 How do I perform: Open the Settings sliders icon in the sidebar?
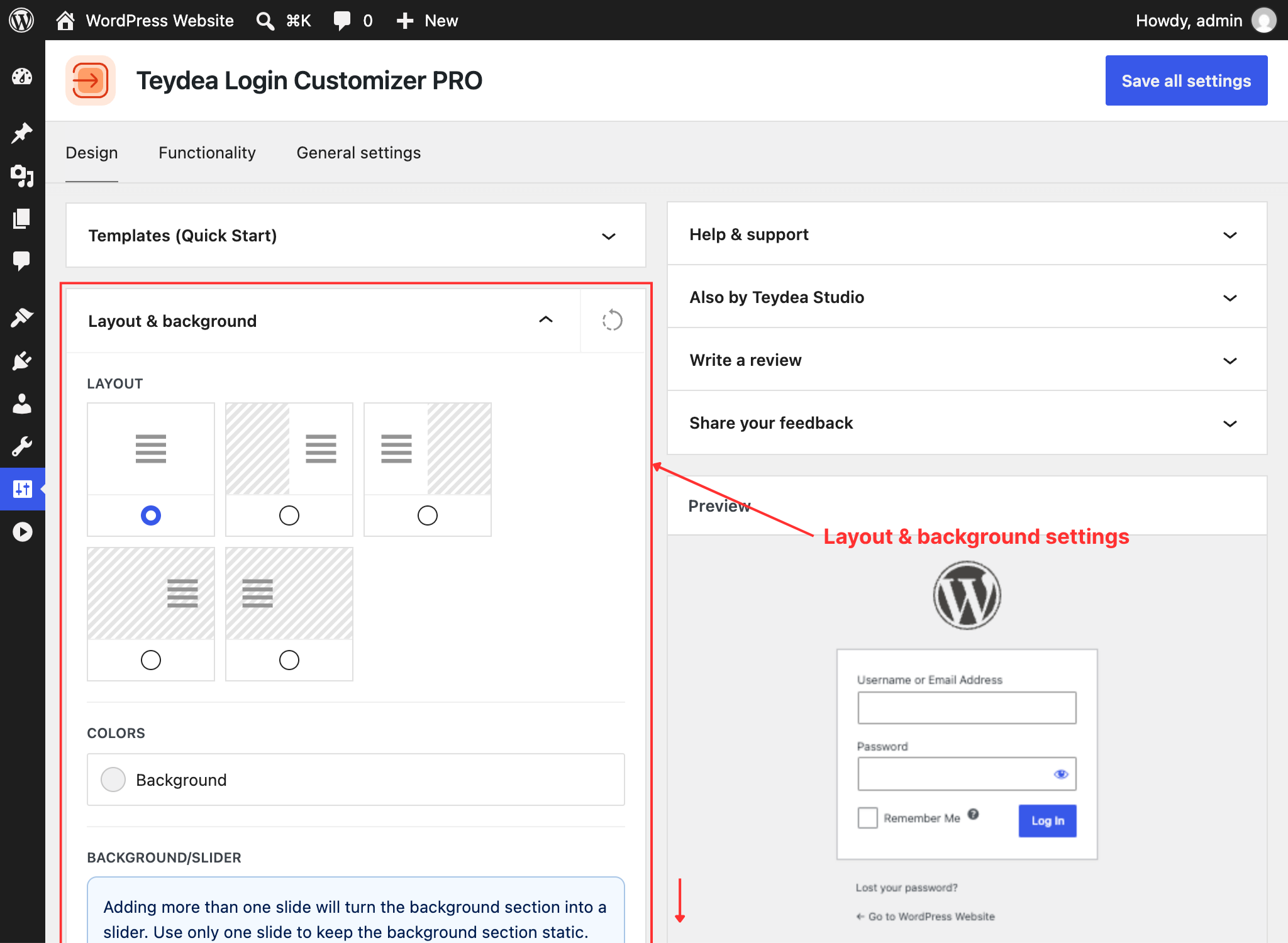[22, 489]
